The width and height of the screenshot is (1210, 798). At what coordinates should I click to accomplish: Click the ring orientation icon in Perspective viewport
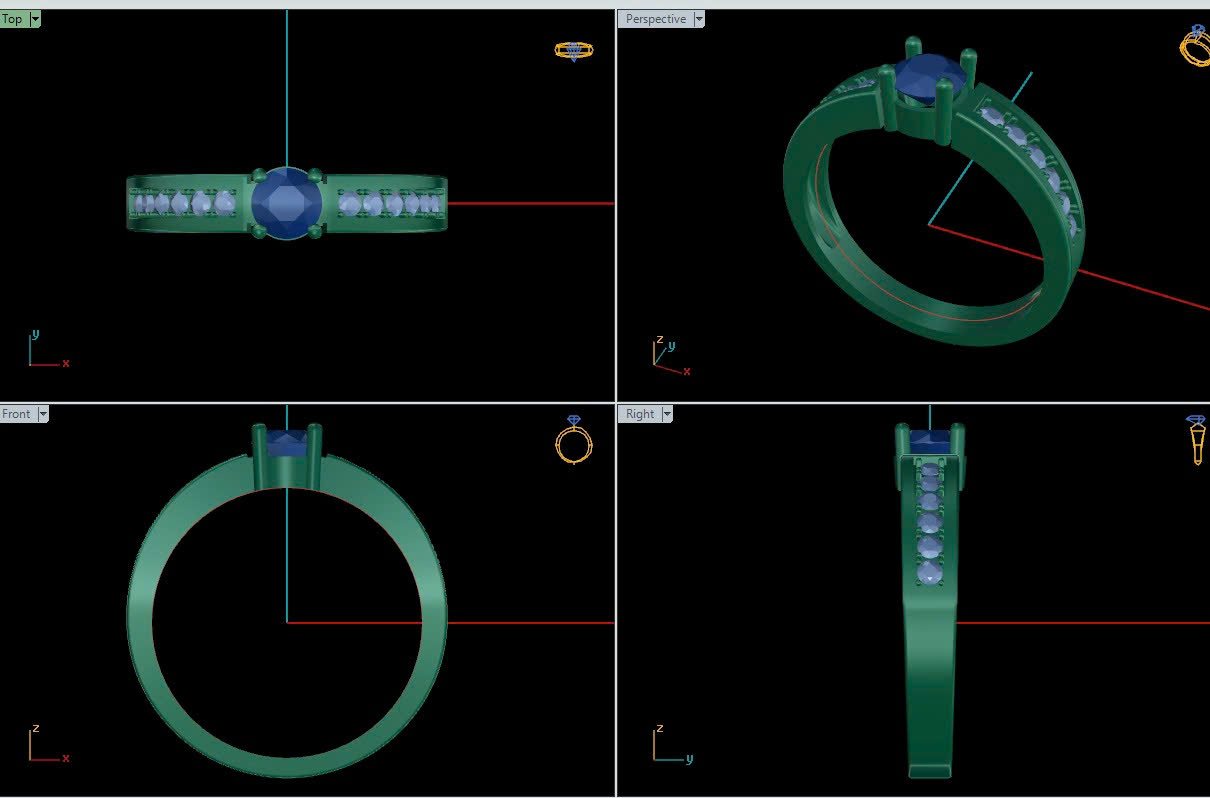[x=1195, y=46]
